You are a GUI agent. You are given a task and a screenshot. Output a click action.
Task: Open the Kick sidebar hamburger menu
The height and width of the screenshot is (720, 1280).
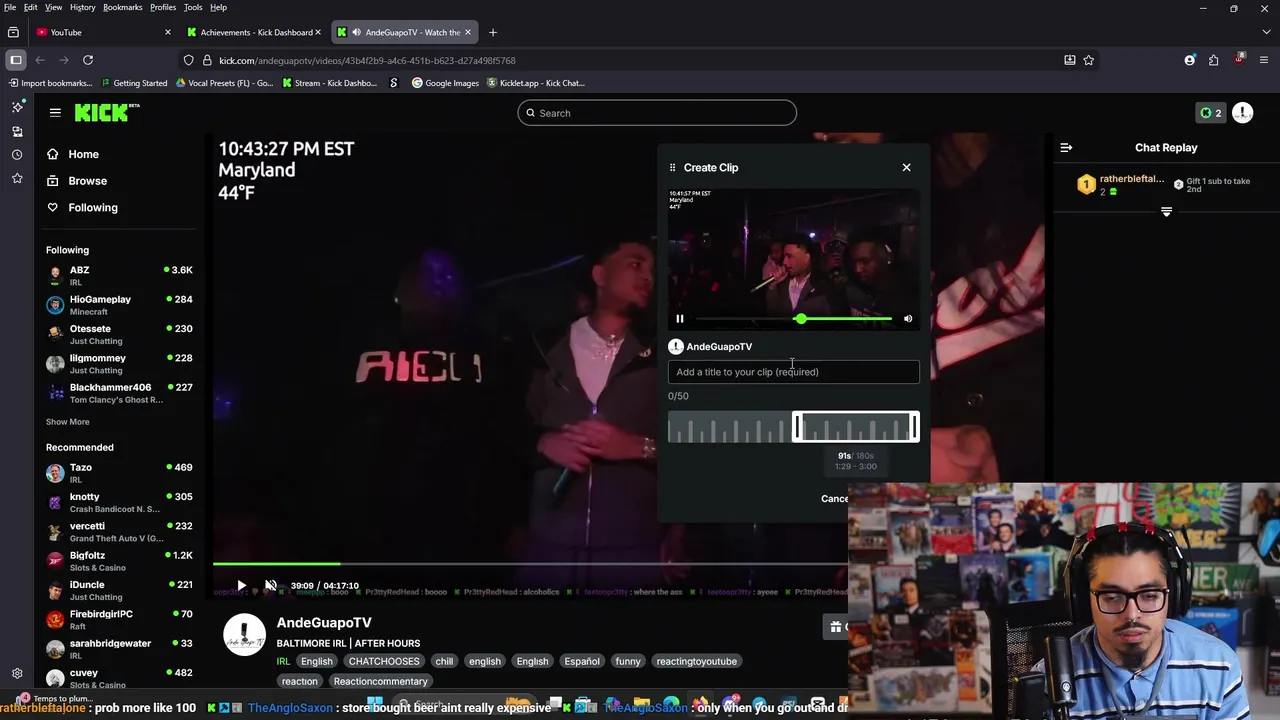coord(55,113)
